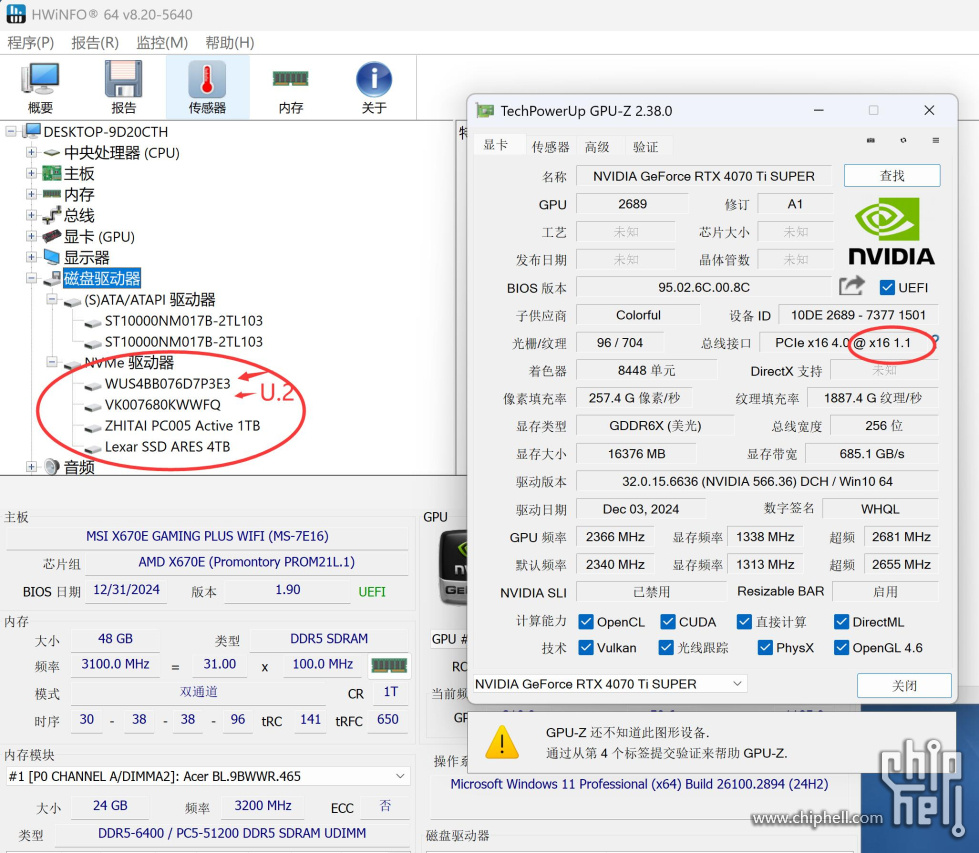Switch to the GPU-Z 传感器 tab
The width and height of the screenshot is (979, 853).
(x=550, y=147)
